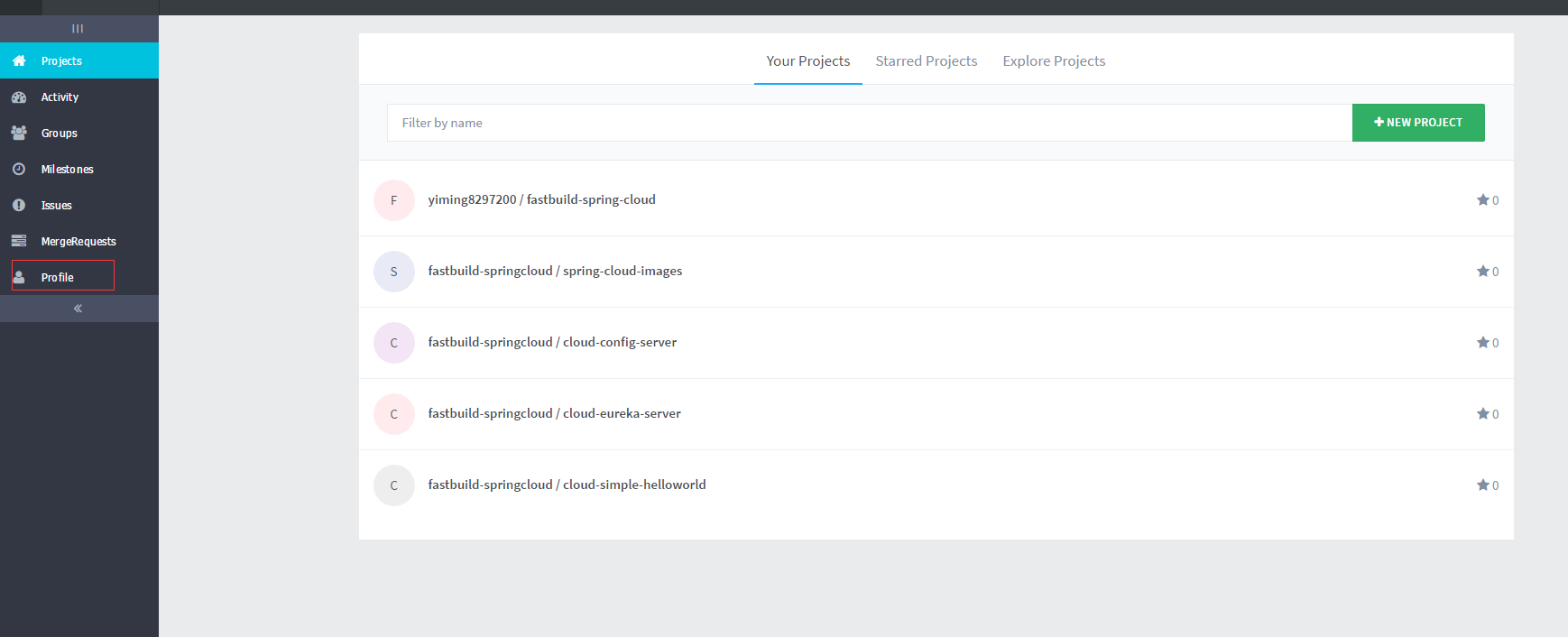This screenshot has width=1568, height=637.
Task: Star the spring-cloud-images project
Action: point(1482,271)
